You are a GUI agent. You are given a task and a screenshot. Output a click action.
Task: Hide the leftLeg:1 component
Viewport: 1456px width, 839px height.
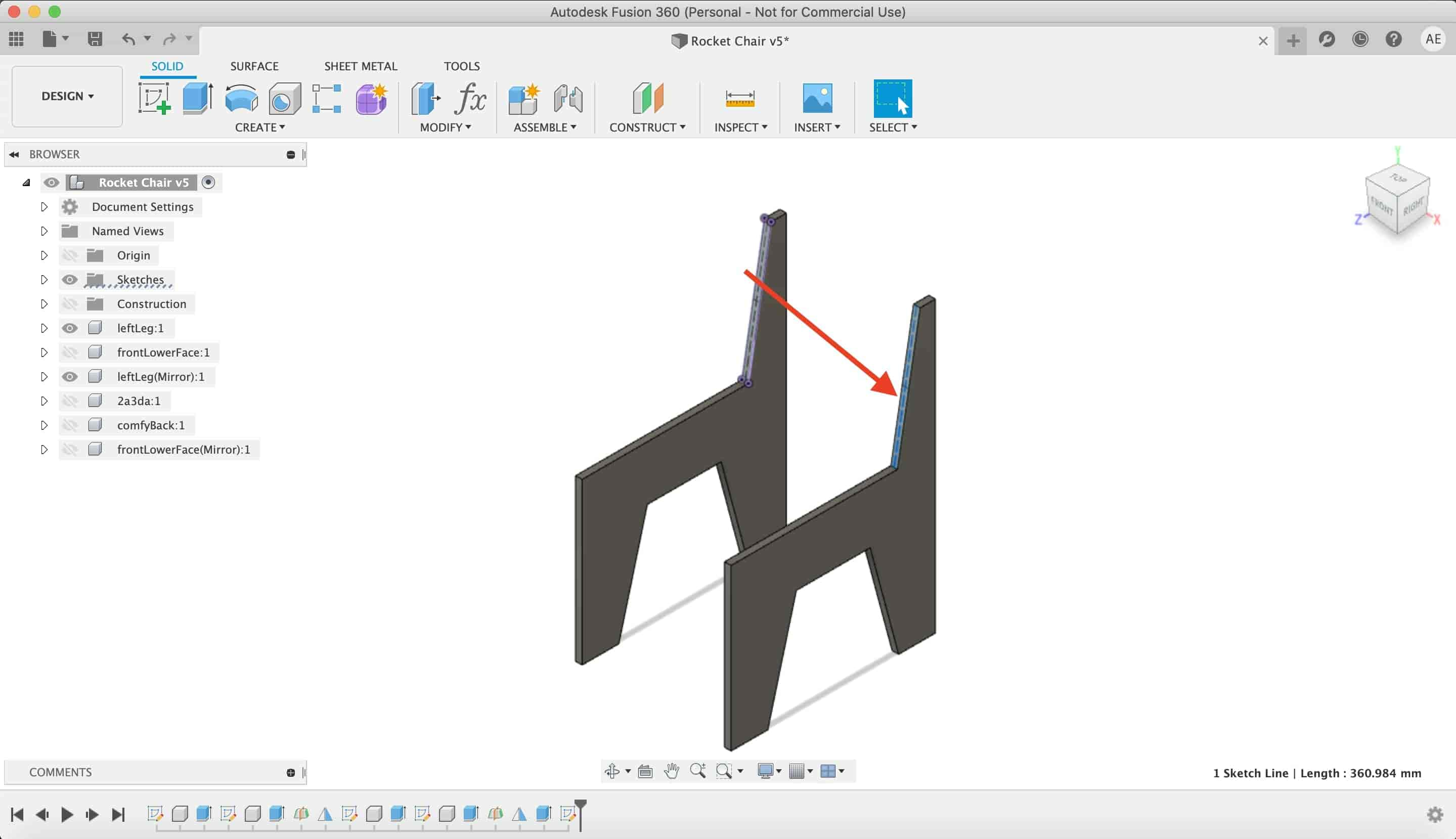(70, 328)
